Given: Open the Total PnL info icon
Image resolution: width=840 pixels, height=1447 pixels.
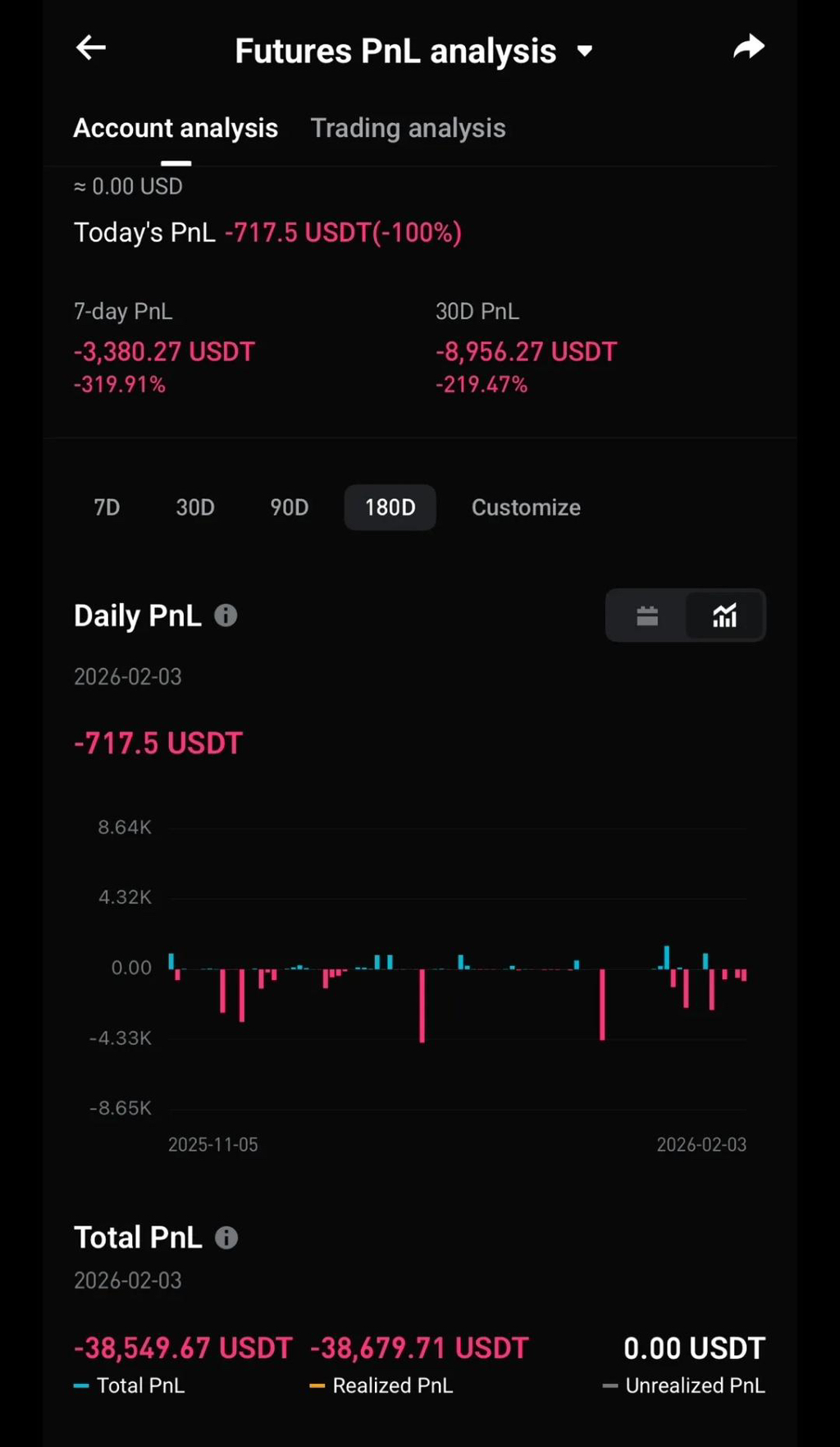Looking at the screenshot, I should click(x=226, y=1238).
